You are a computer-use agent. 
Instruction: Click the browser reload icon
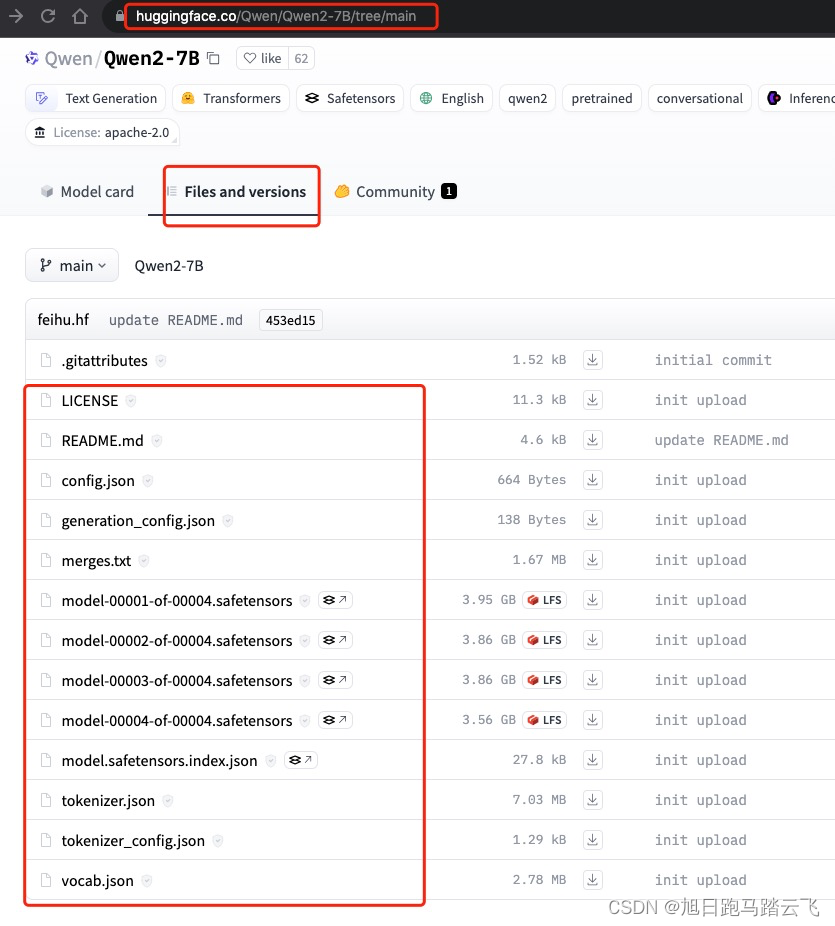[48, 16]
